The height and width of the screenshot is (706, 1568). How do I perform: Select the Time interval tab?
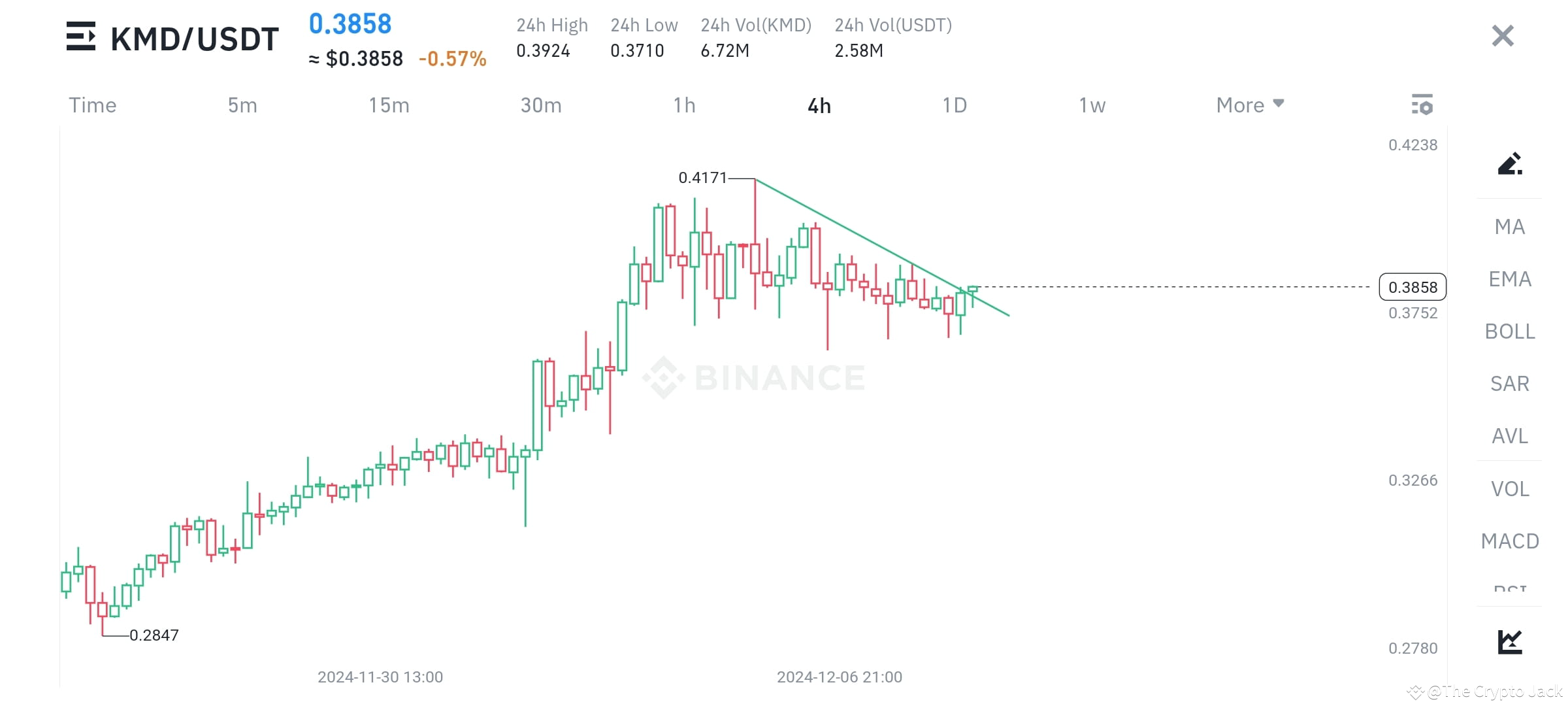(x=91, y=105)
